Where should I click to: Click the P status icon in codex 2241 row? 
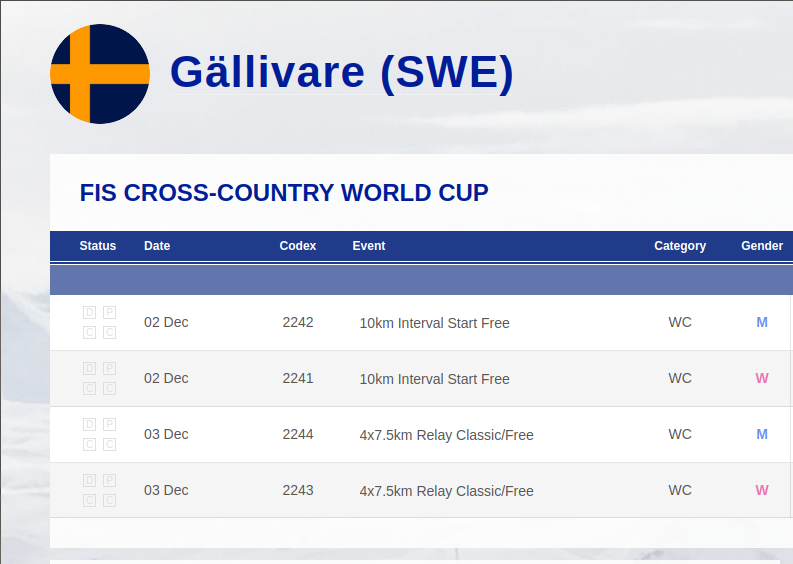[x=110, y=369]
